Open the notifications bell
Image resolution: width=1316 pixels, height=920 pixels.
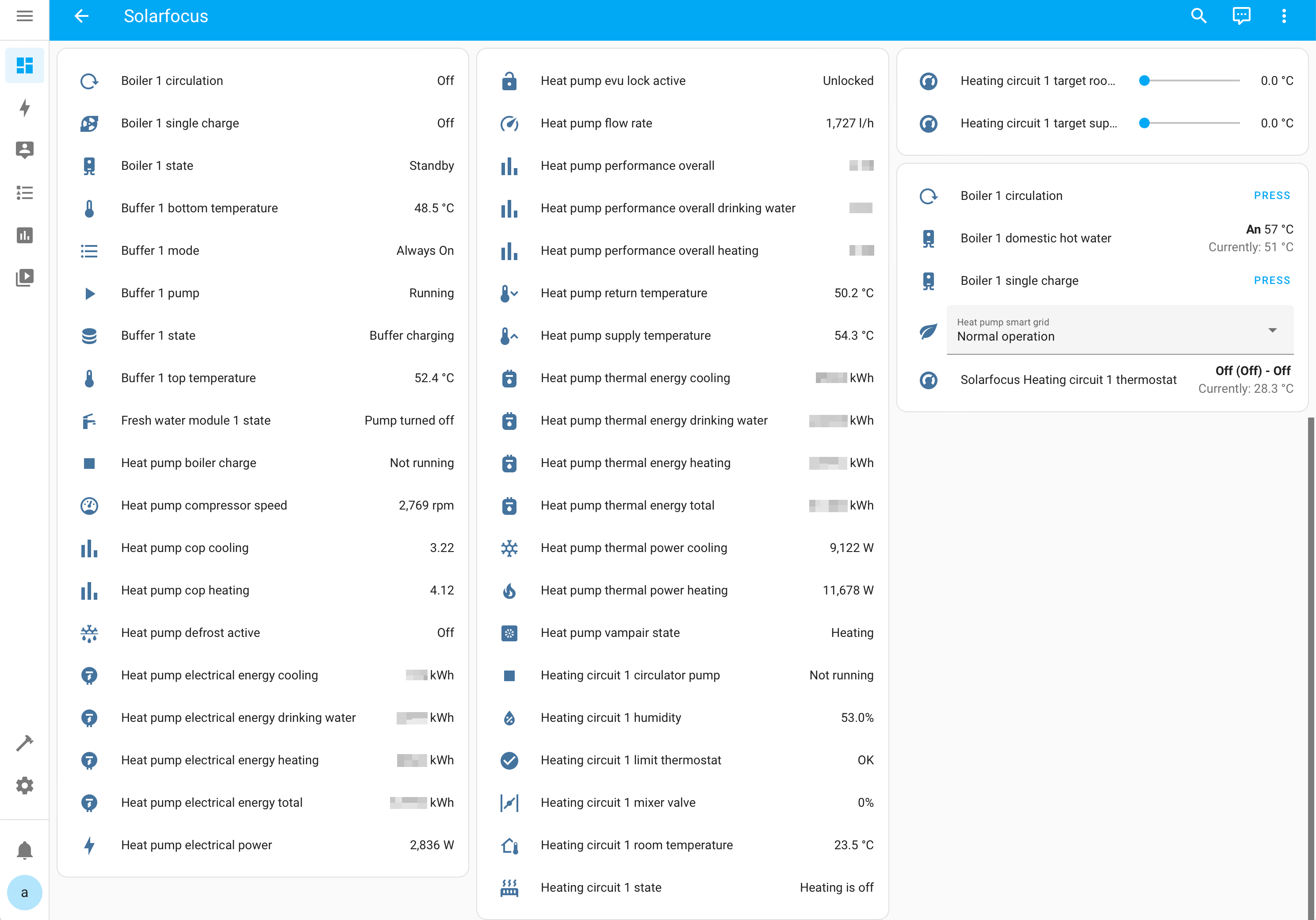coord(25,850)
